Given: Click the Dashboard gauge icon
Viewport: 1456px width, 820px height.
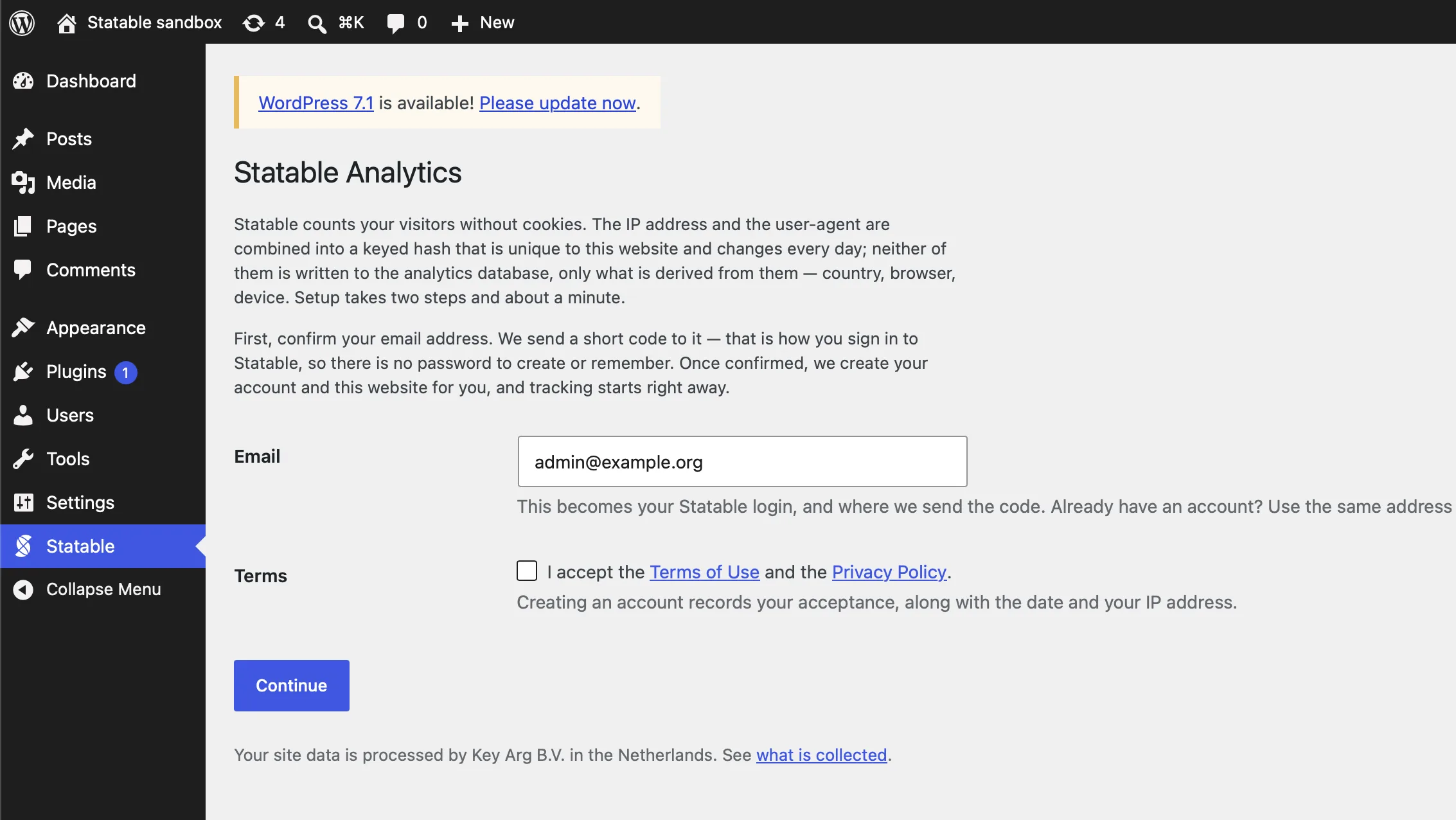Looking at the screenshot, I should click(x=23, y=81).
